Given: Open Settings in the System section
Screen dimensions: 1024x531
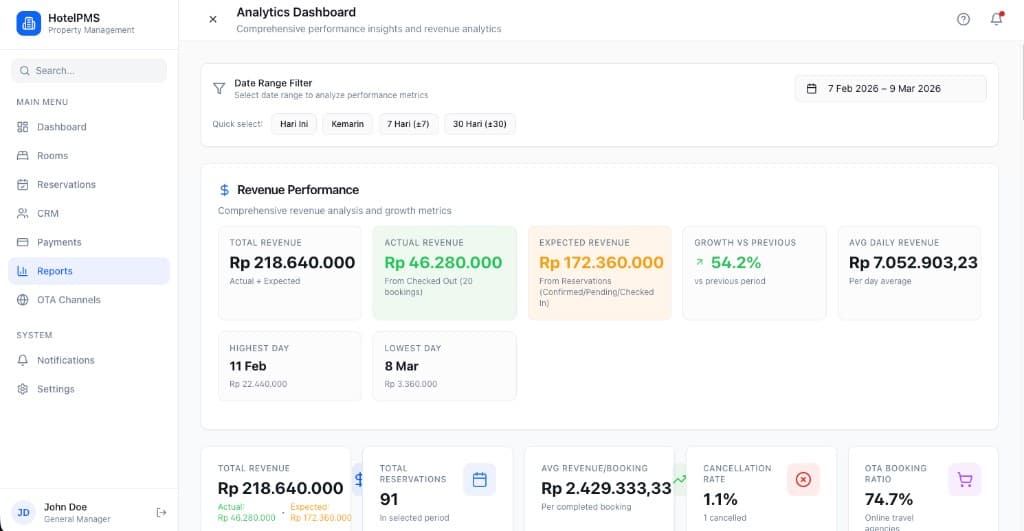Looking at the screenshot, I should tap(56, 389).
